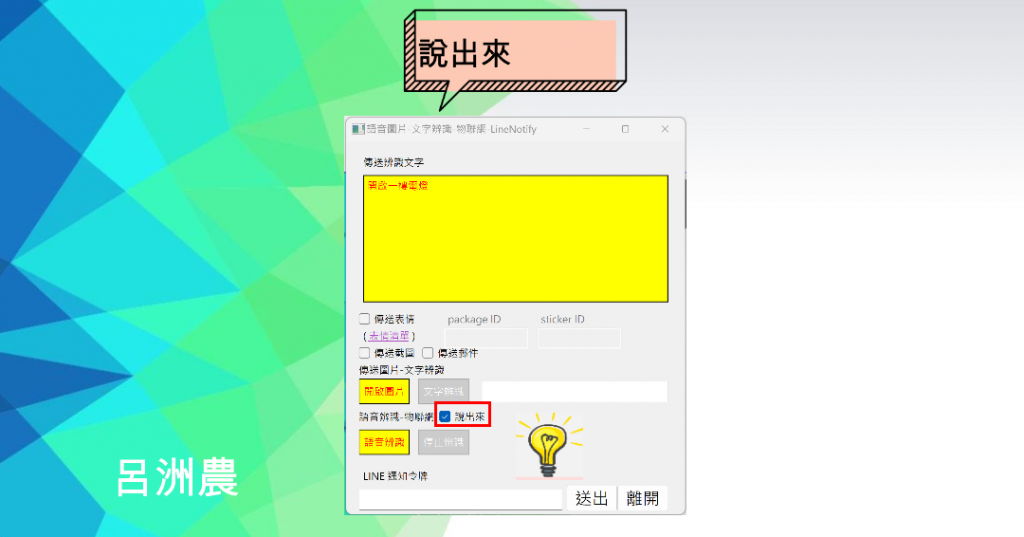Click the app icon in the title bar
This screenshot has width=1024, height=537.
tap(358, 129)
